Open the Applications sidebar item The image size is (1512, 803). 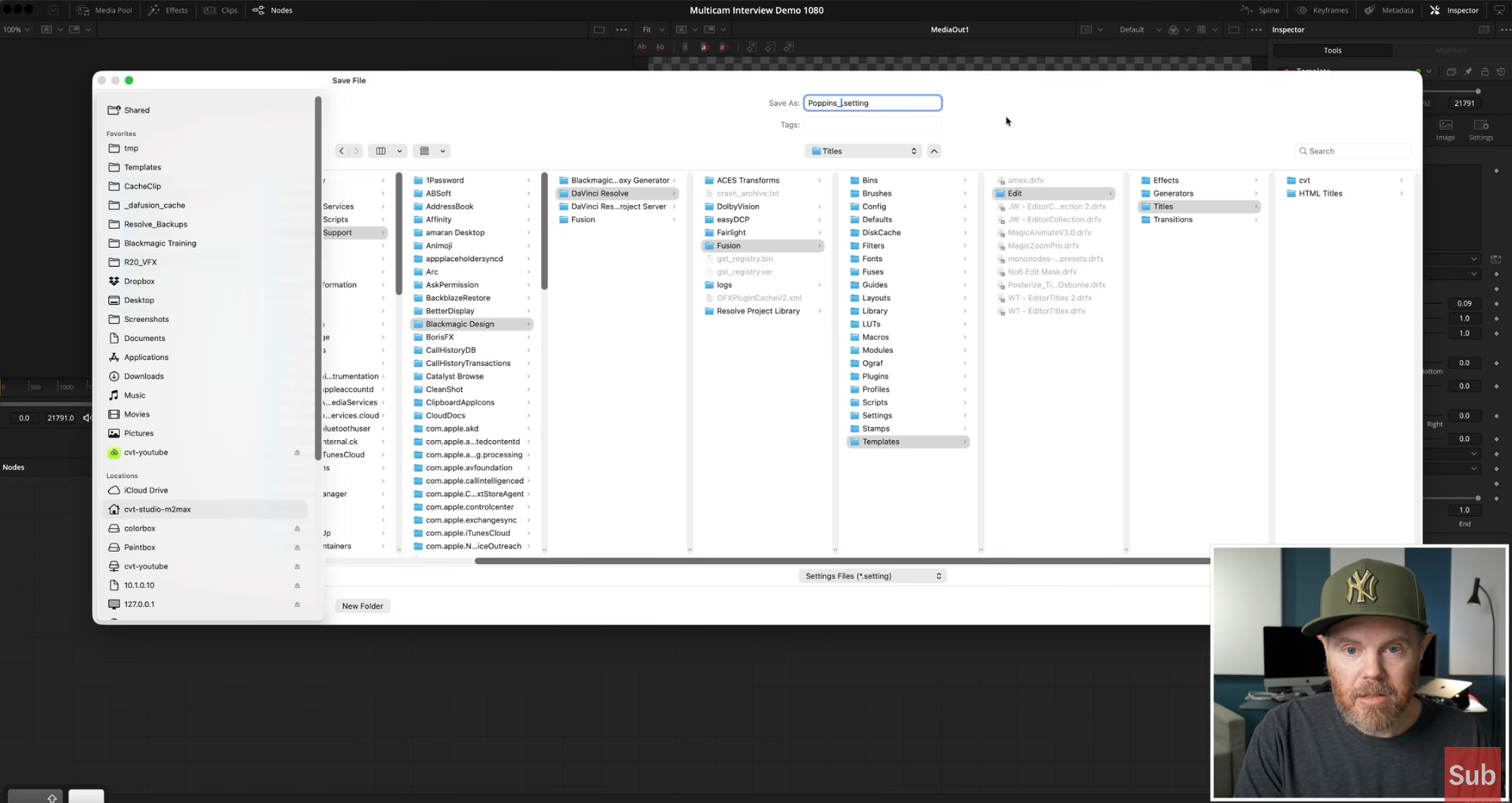point(146,357)
